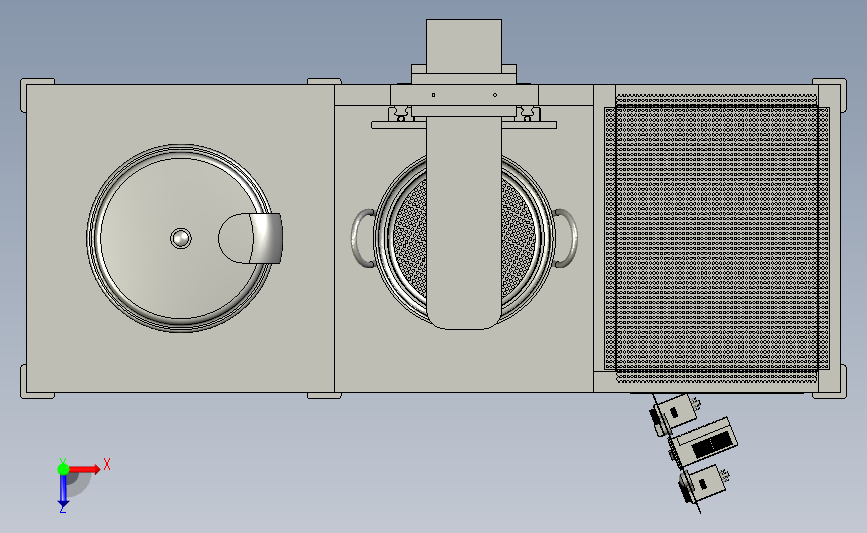Select the bottom-right corner bracket of the frame

coord(830,381)
